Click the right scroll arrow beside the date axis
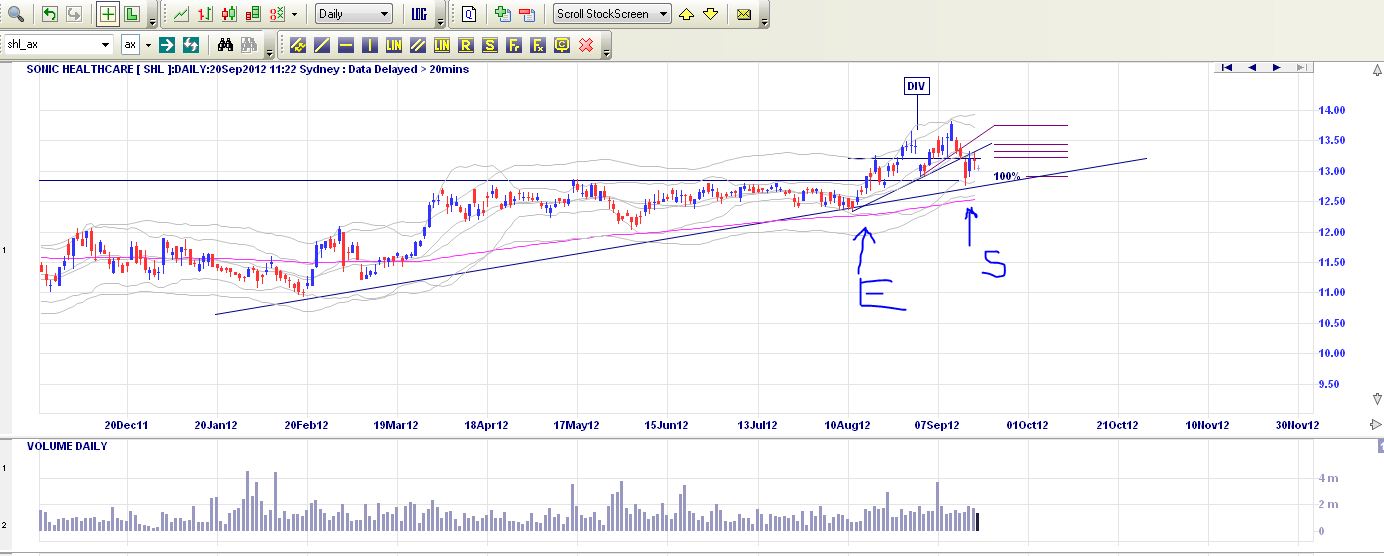The width and height of the screenshot is (1384, 556). (x=1375, y=425)
